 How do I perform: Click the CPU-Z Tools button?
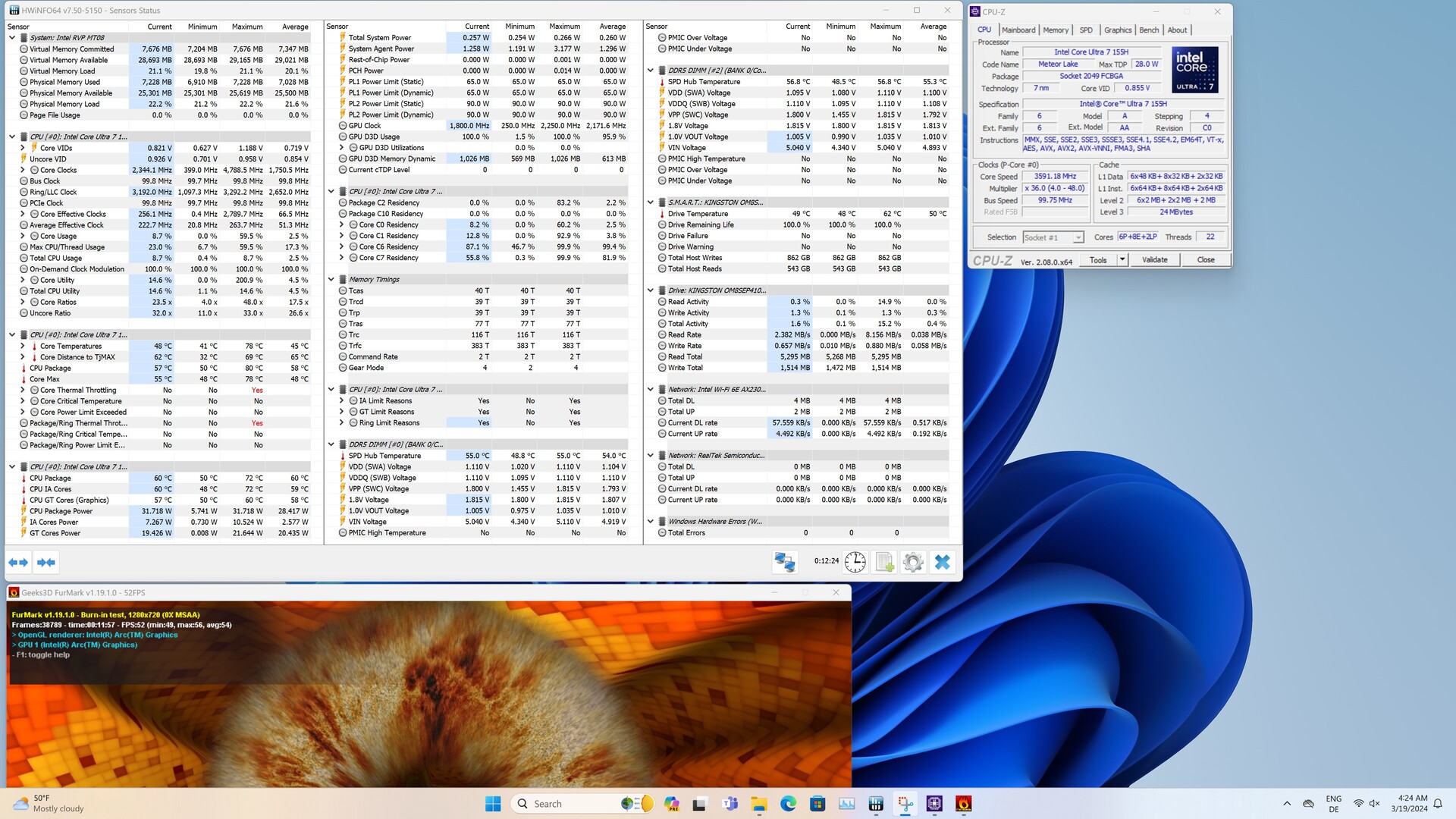[x=1098, y=260]
